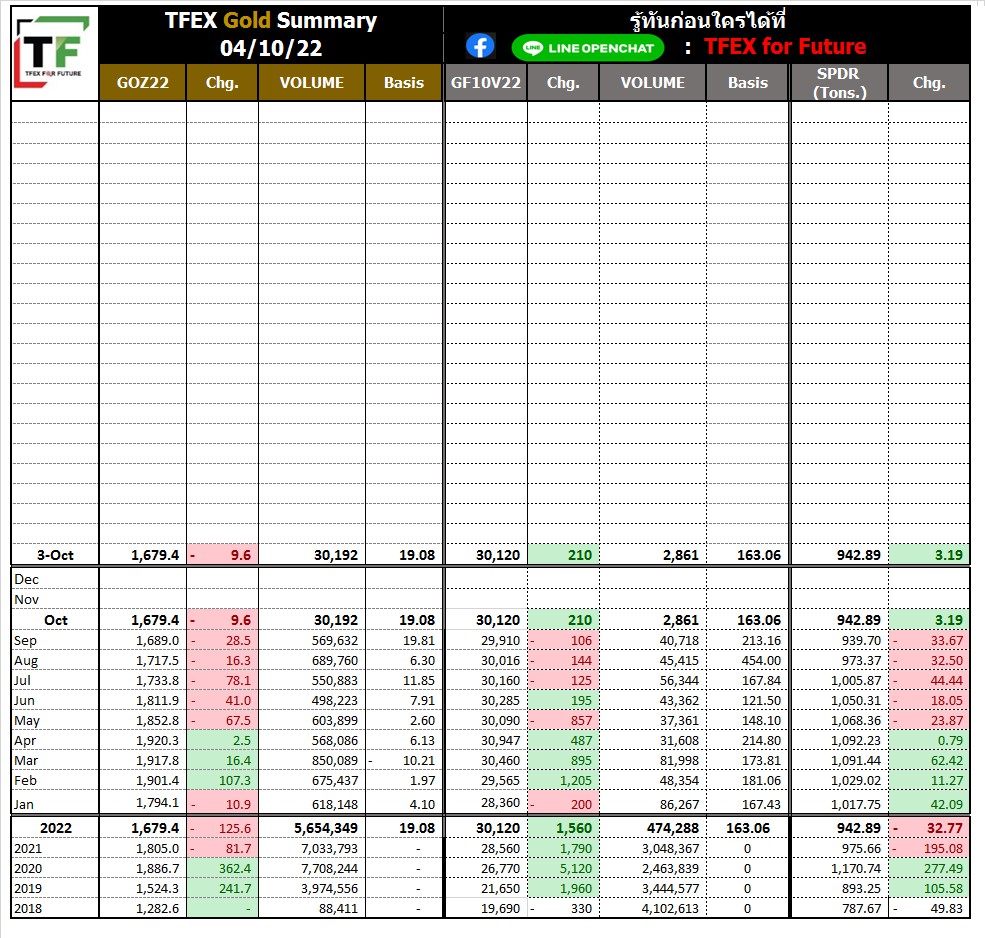This screenshot has width=985, height=938.
Task: Click the 2020 GF10V22 change cell 5,120
Action: click(x=563, y=869)
